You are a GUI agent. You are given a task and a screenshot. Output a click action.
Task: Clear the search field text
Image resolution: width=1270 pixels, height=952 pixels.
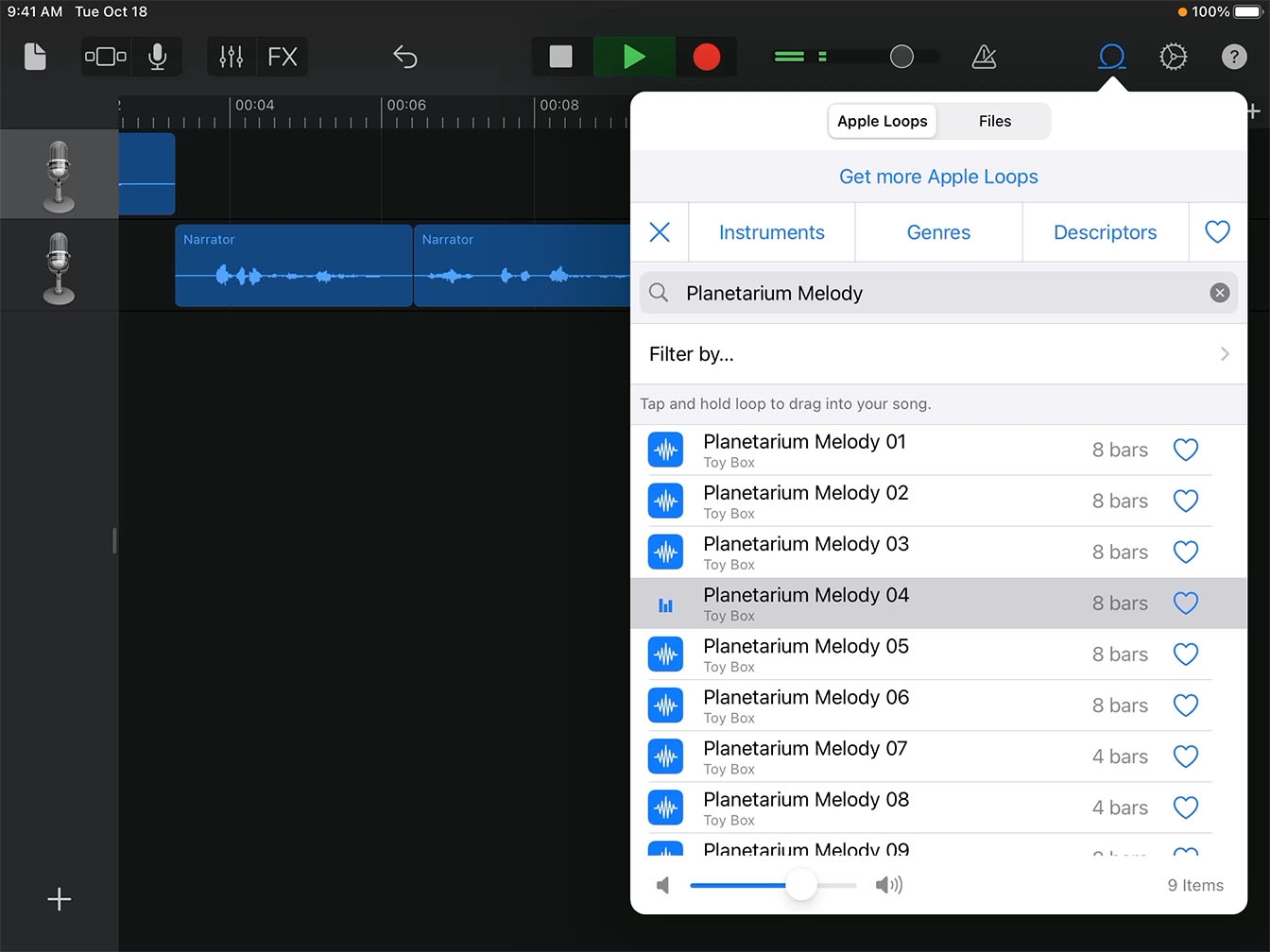[1220, 293]
